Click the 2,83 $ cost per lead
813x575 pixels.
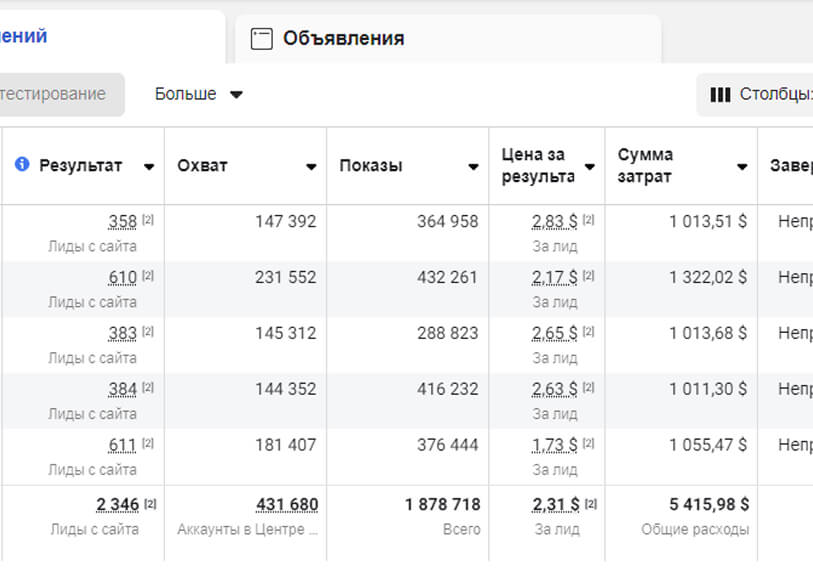[554, 221]
